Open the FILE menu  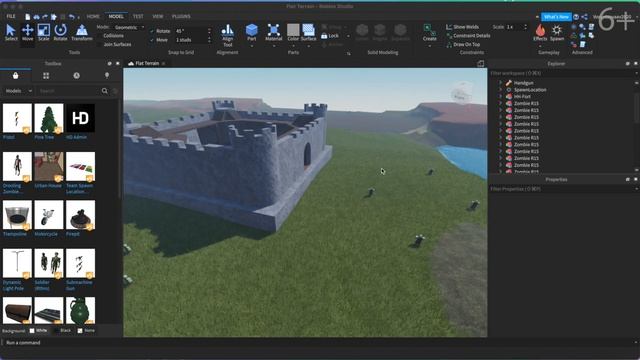11,16
